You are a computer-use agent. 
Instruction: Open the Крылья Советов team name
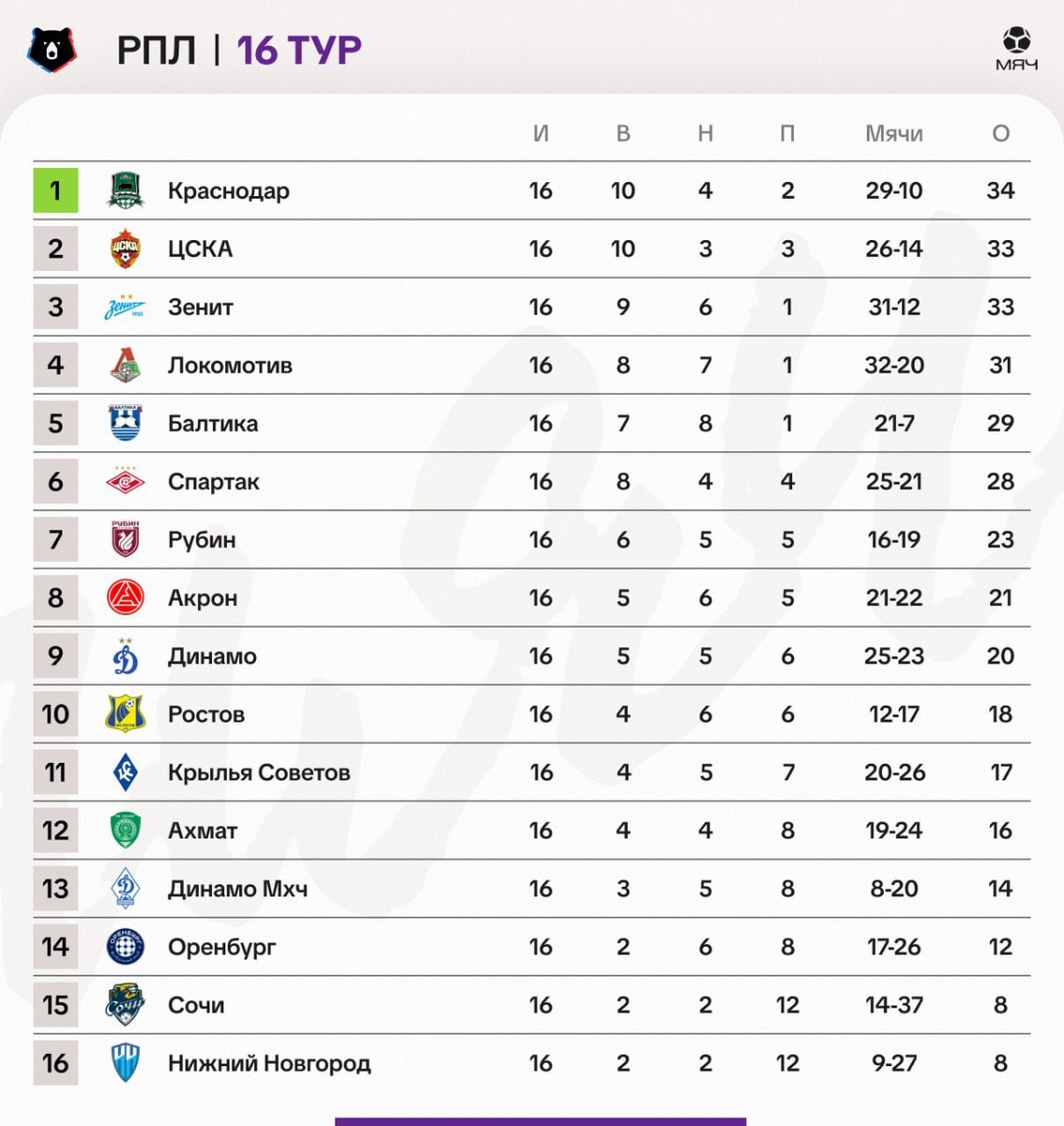[x=259, y=772]
